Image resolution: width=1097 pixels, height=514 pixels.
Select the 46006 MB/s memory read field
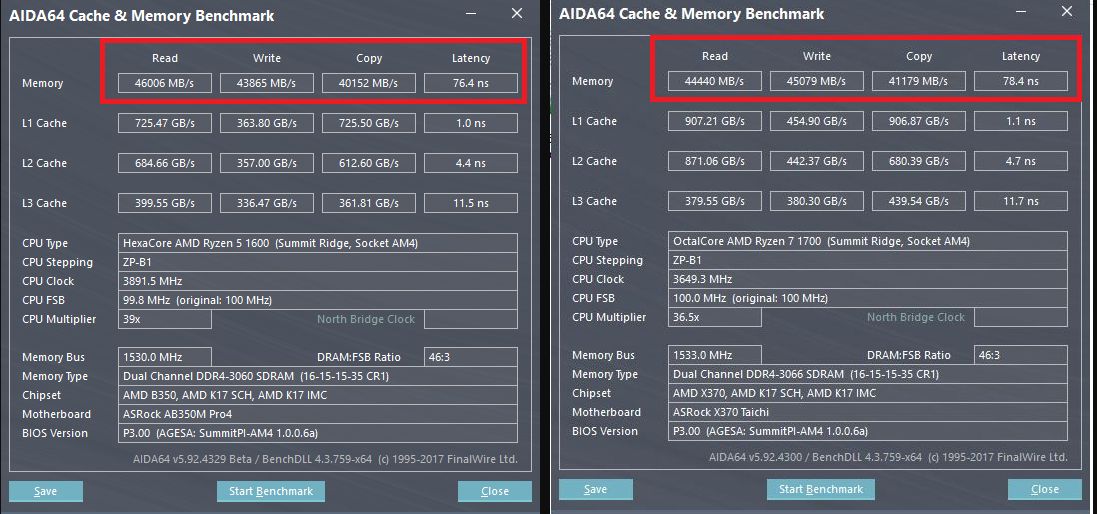click(164, 84)
